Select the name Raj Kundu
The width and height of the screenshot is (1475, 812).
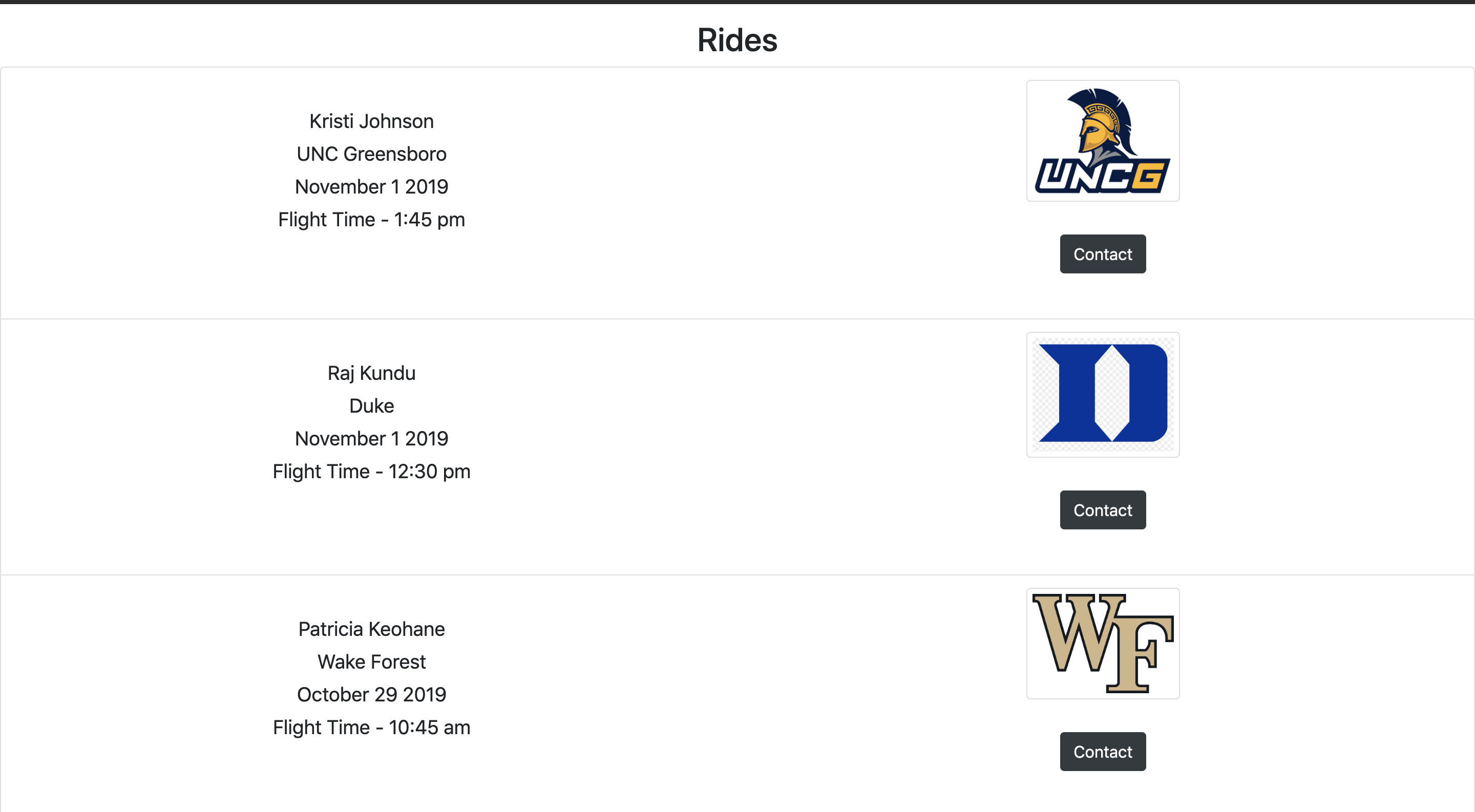(x=371, y=373)
